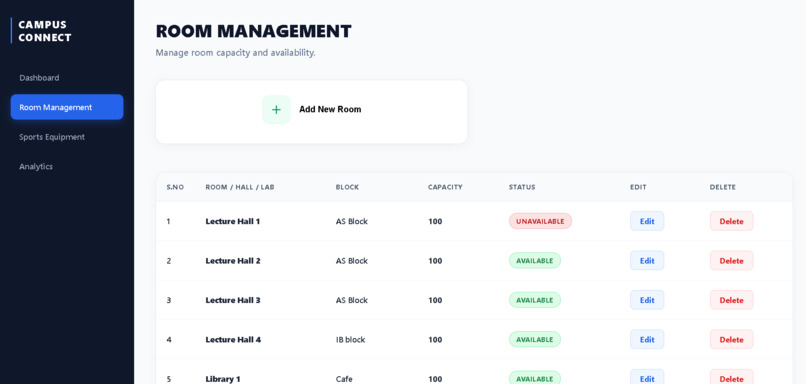Click capacity 100 of Lecture Hall 1
This screenshot has height=384, width=806.
[x=435, y=221]
